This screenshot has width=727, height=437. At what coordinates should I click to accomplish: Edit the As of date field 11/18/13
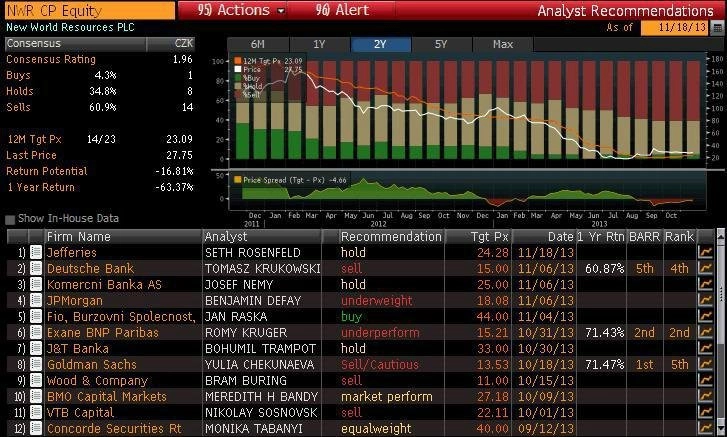click(676, 27)
